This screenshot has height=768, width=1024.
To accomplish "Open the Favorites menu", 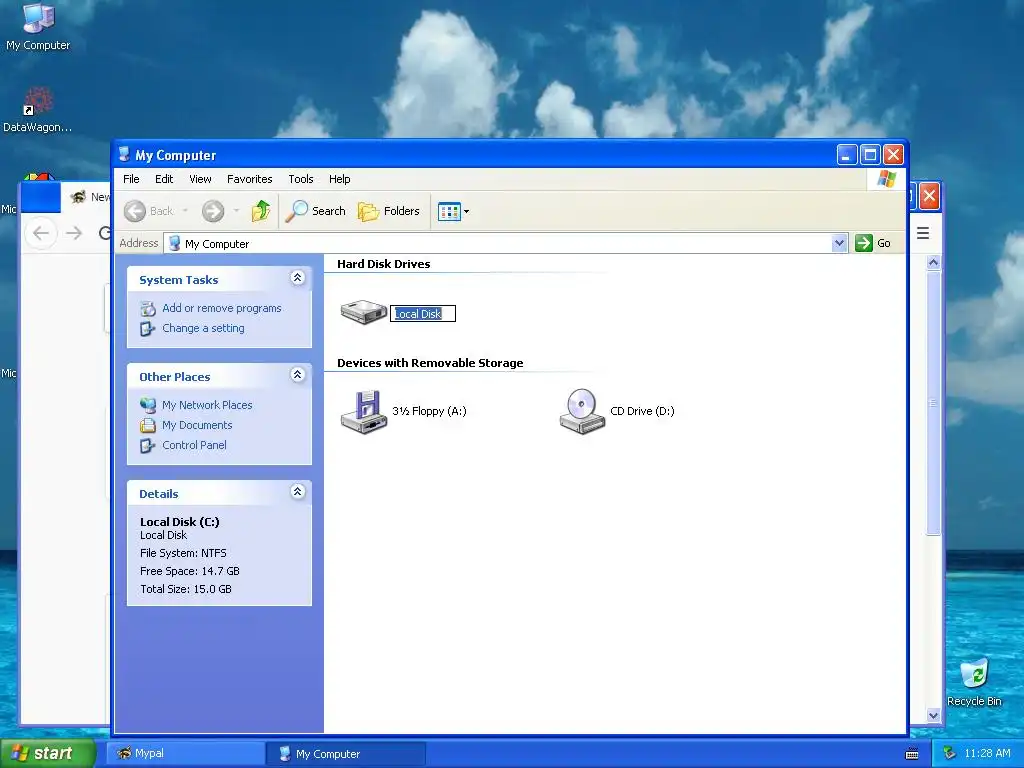I will click(x=249, y=179).
